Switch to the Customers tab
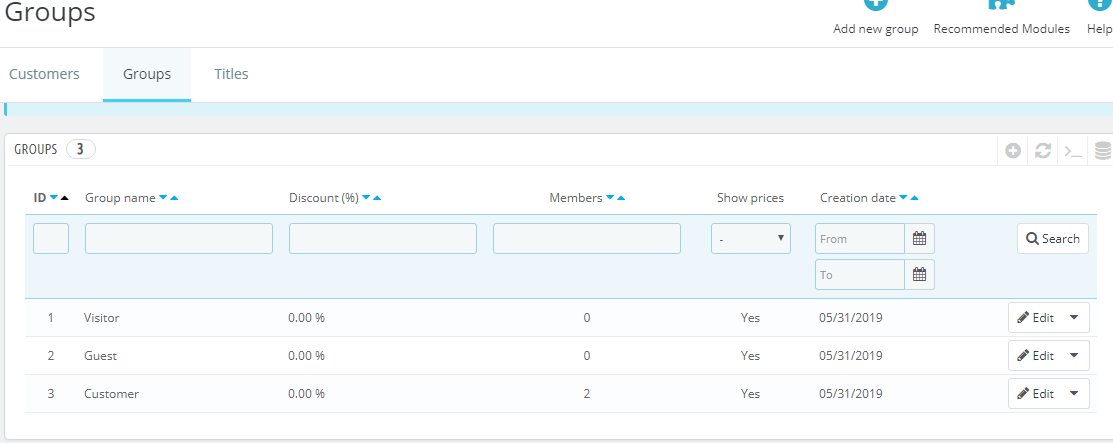The image size is (1113, 443). tap(44, 74)
